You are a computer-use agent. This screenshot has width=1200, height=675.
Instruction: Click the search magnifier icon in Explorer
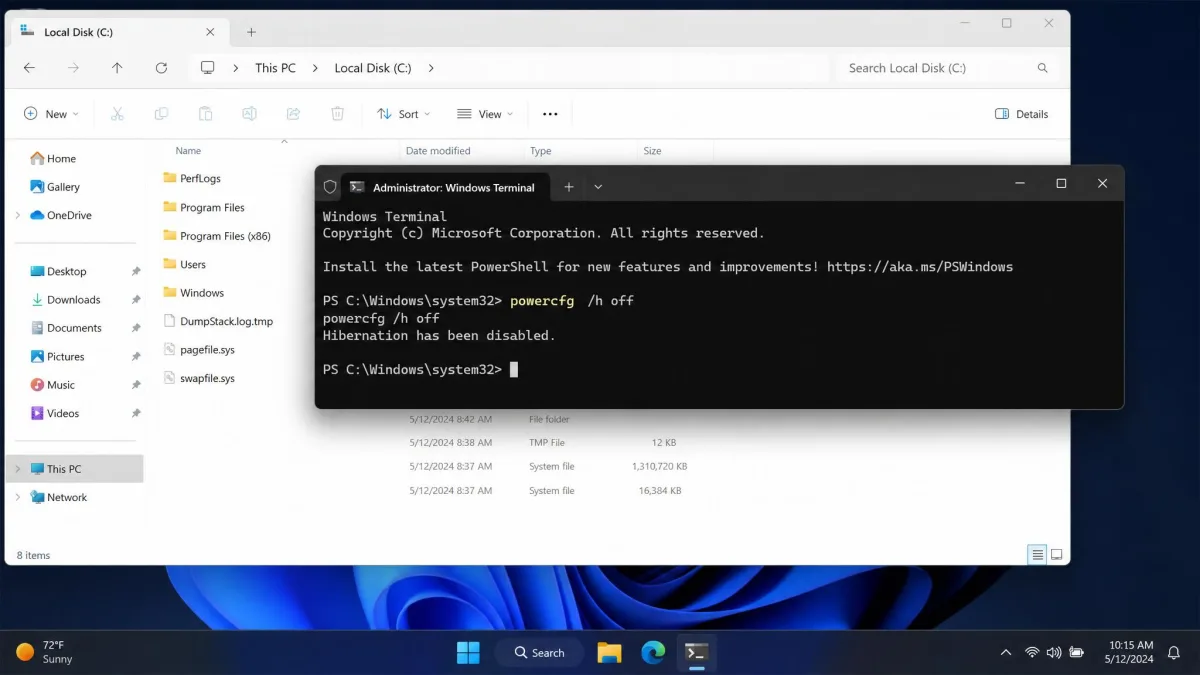click(1042, 68)
